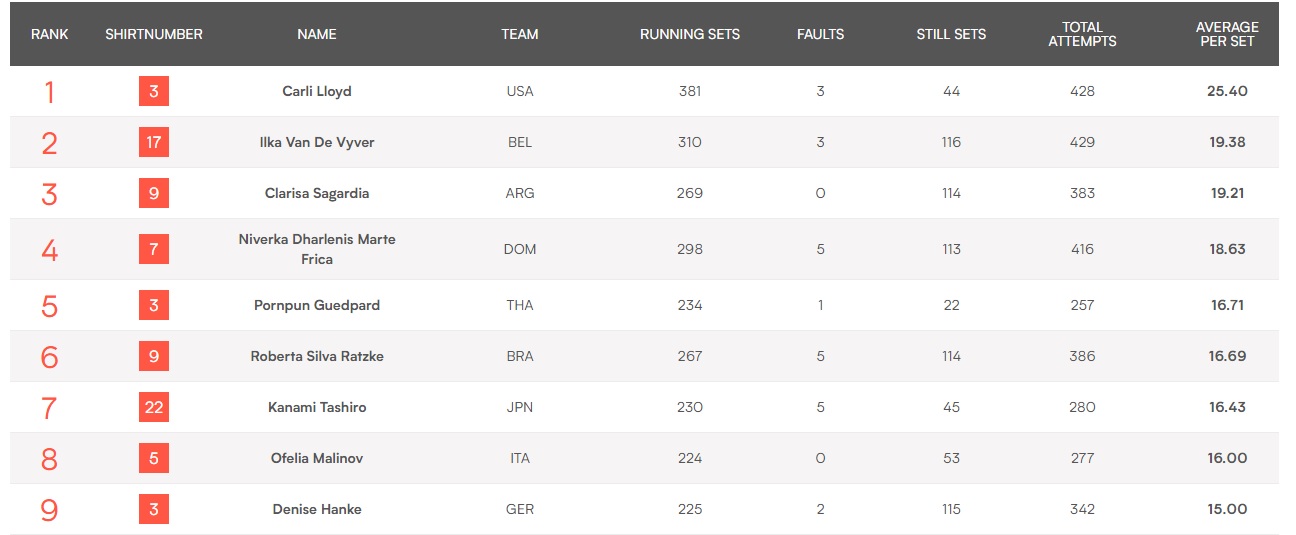1296x535 pixels.
Task: Click Pornpun Guedpard player name
Action: tap(317, 305)
